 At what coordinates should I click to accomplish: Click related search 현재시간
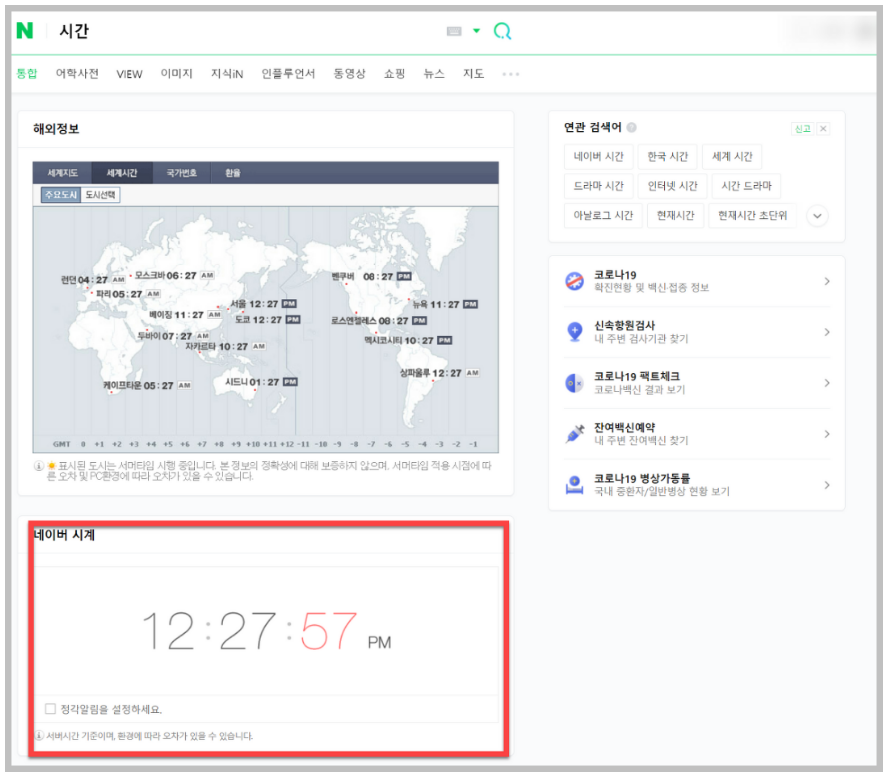[675, 215]
